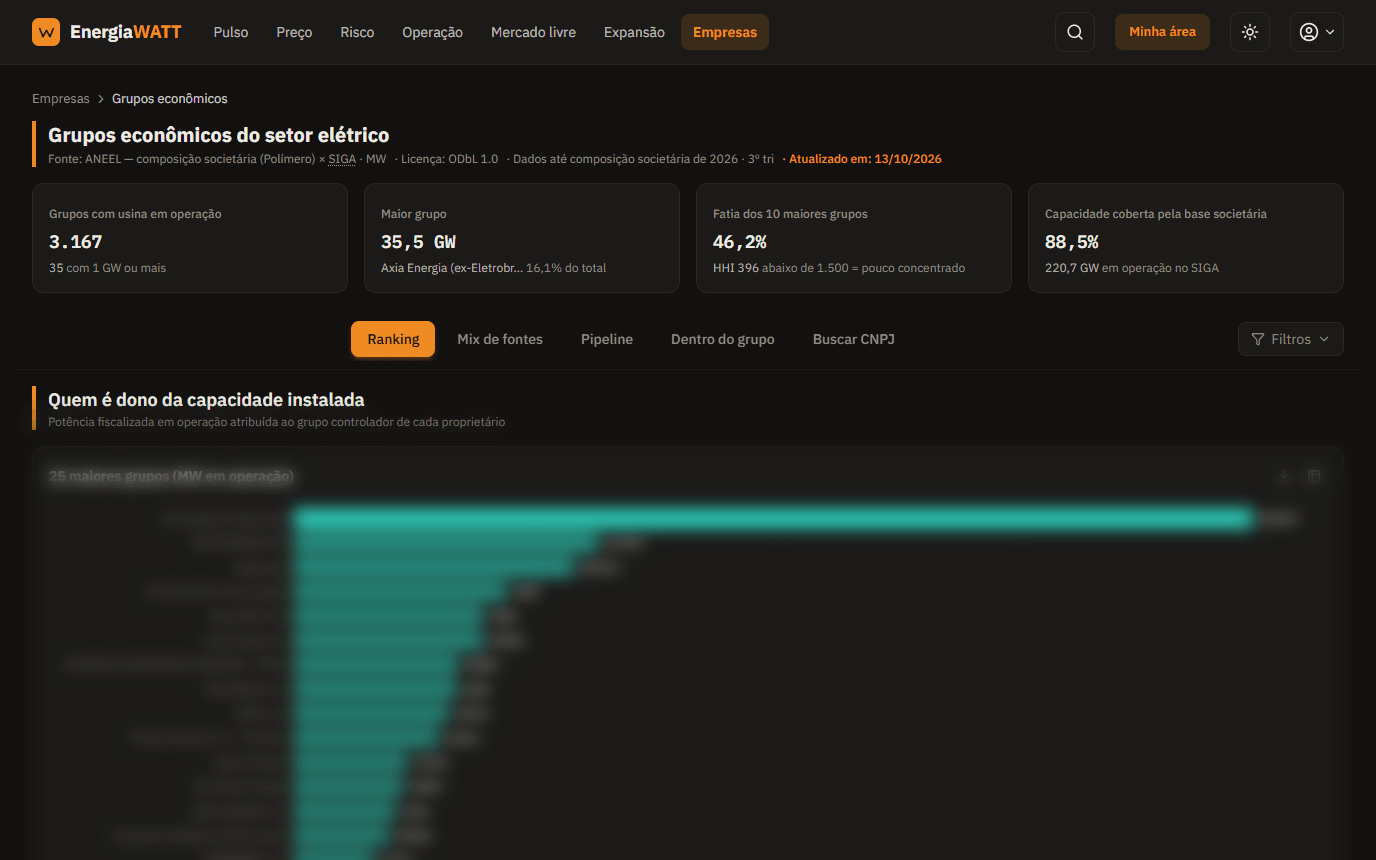This screenshot has height=860, width=1376.
Task: Expand the Filtros dropdown
Action: tap(1290, 339)
